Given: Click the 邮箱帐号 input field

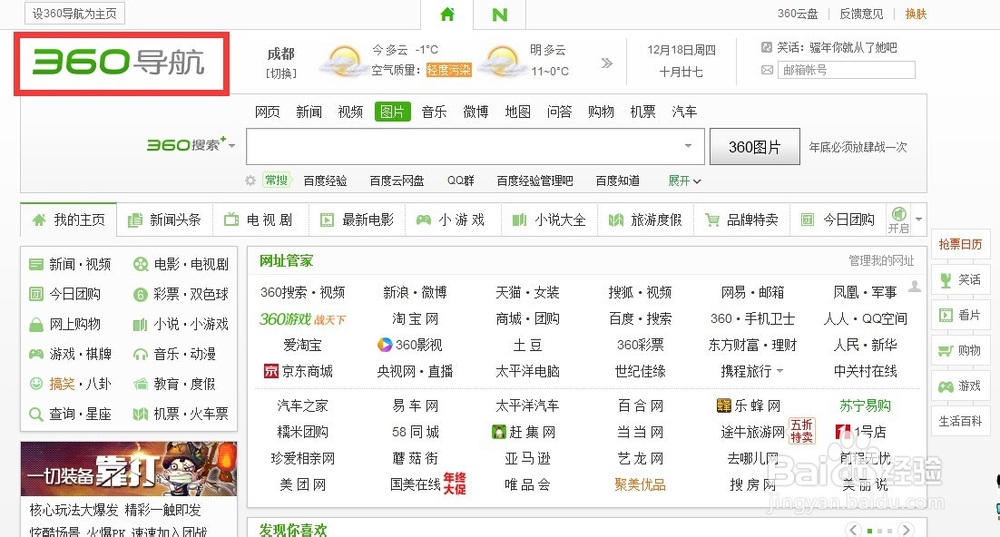Looking at the screenshot, I should [x=846, y=70].
